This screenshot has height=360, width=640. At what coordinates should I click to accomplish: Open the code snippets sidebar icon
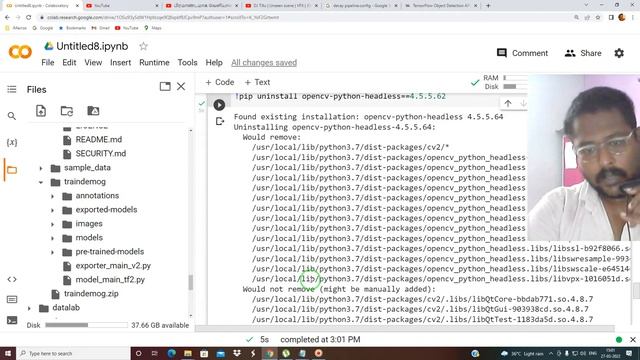(12, 280)
